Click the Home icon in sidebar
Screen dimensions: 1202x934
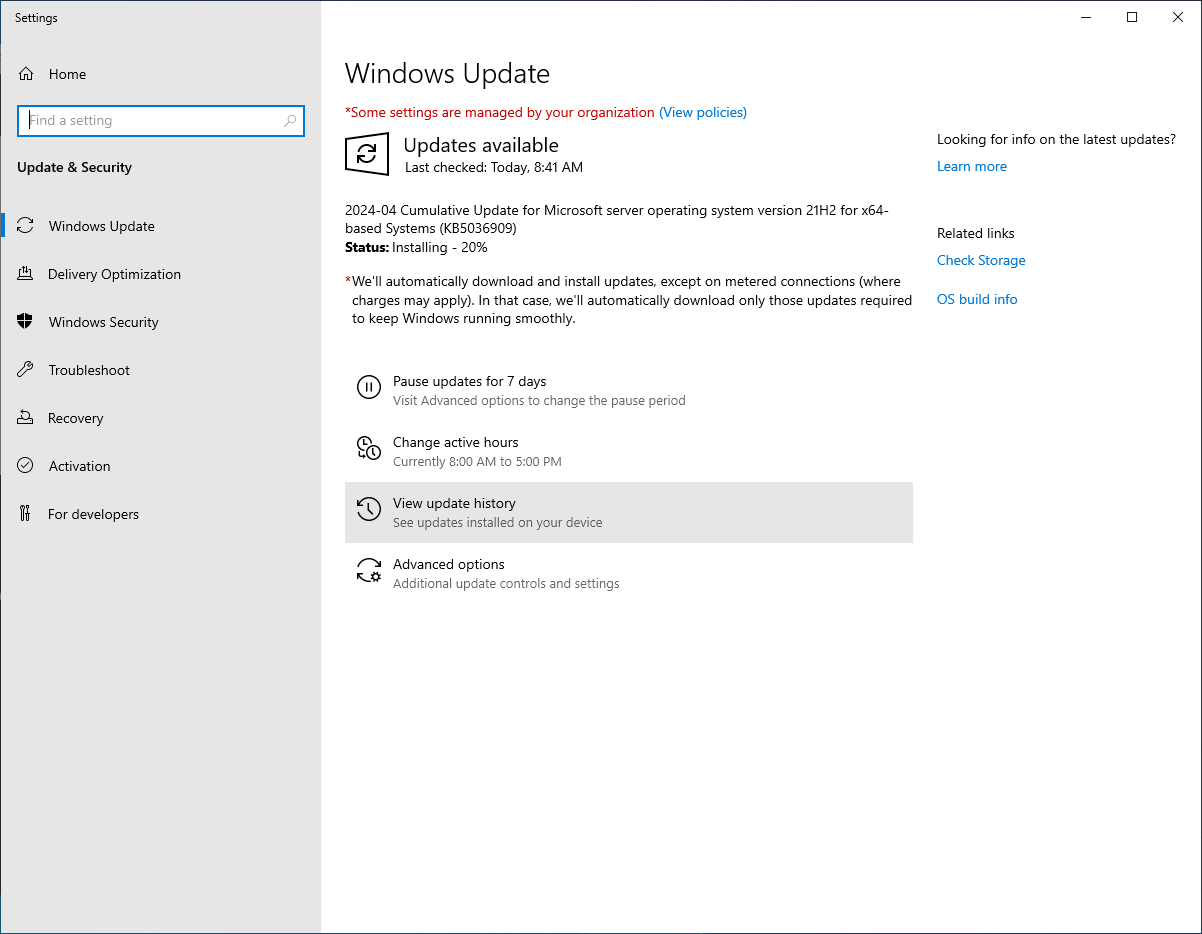pos(26,74)
